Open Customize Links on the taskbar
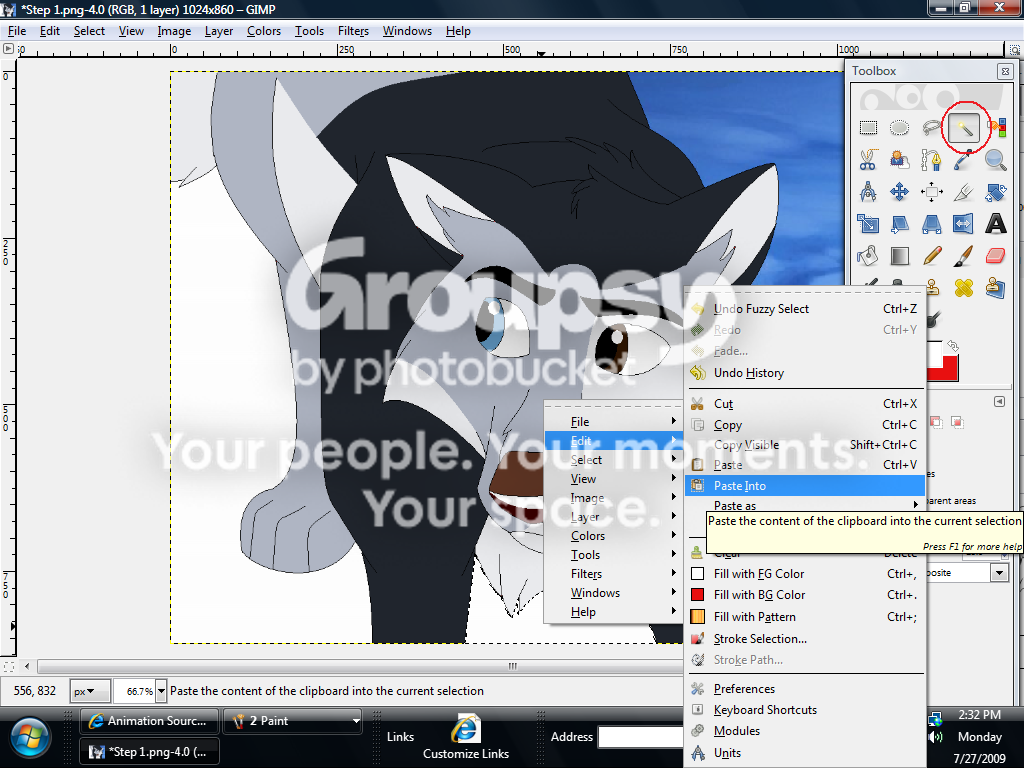The height and width of the screenshot is (768, 1024). point(466,737)
